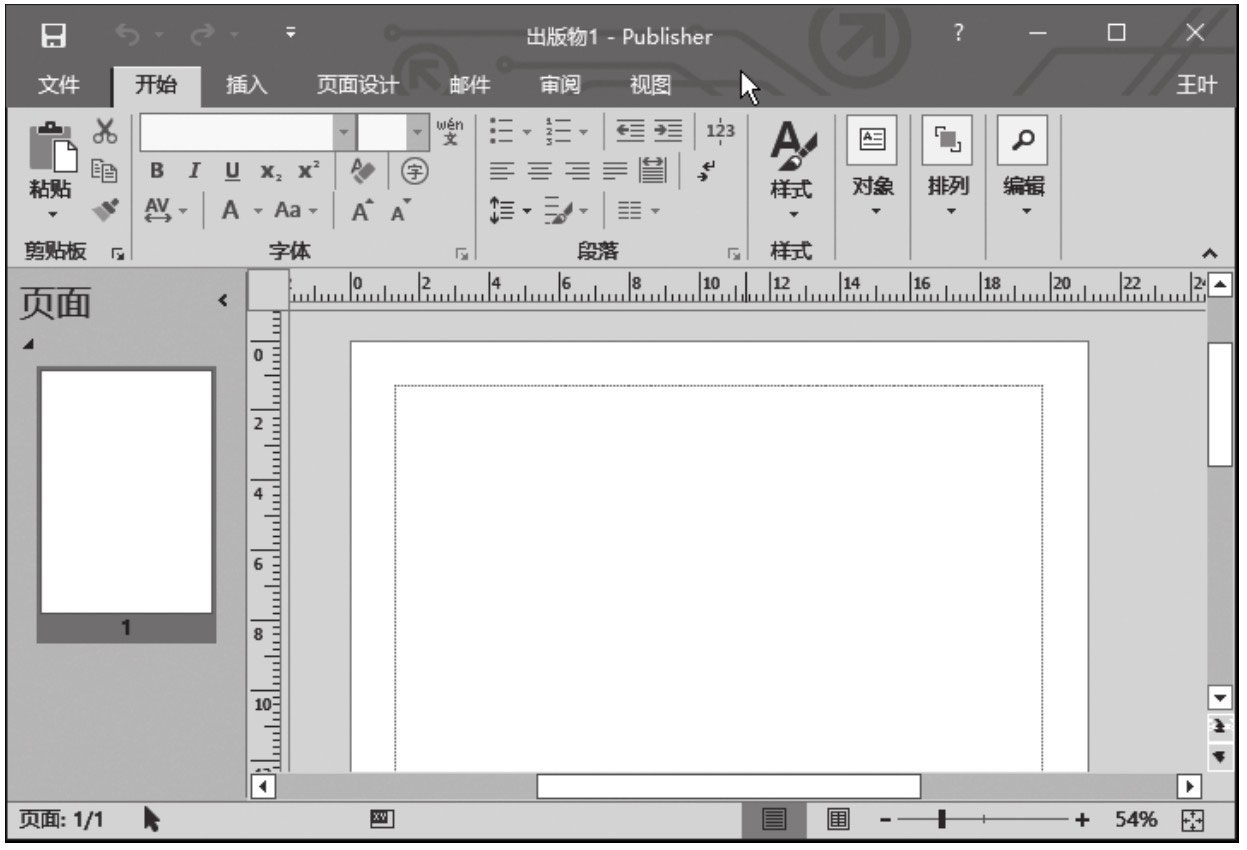
Task: Click the line numbering 123 icon
Action: coord(723,130)
